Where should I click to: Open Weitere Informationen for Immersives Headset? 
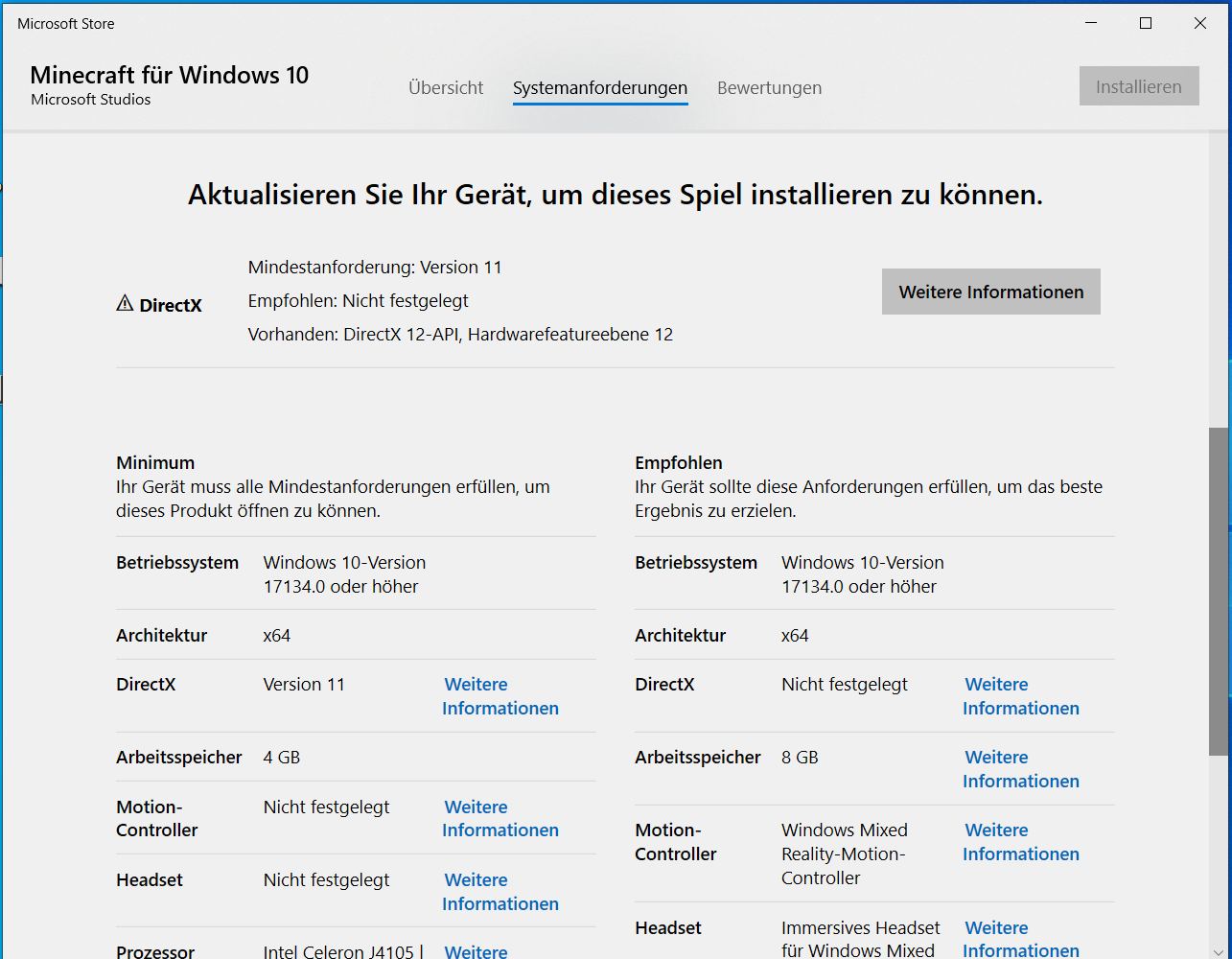click(x=1021, y=939)
